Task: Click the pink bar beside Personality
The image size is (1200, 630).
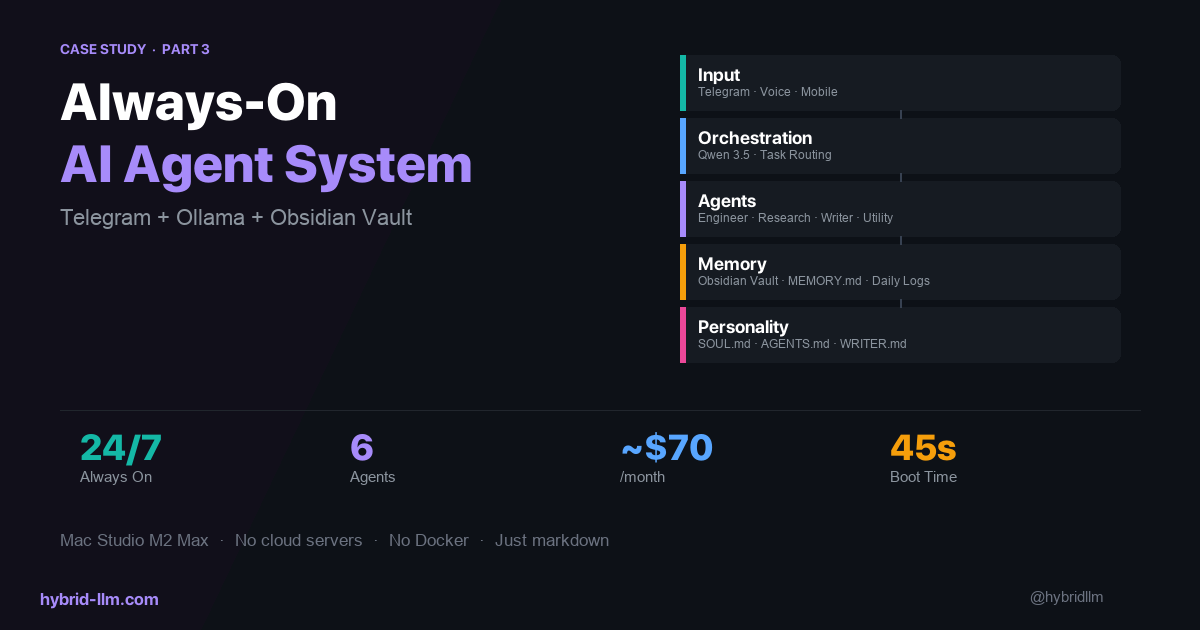Action: click(x=683, y=335)
